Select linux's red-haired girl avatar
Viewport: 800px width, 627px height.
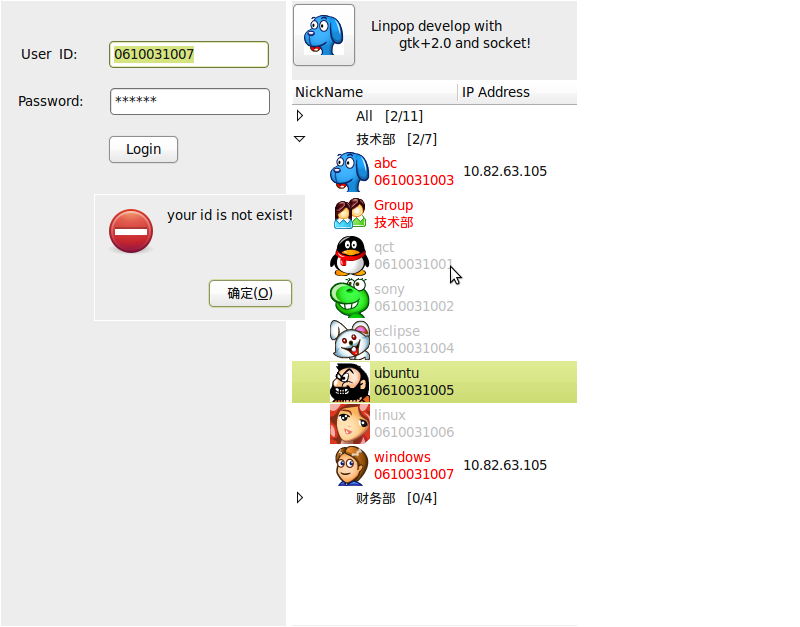(349, 423)
